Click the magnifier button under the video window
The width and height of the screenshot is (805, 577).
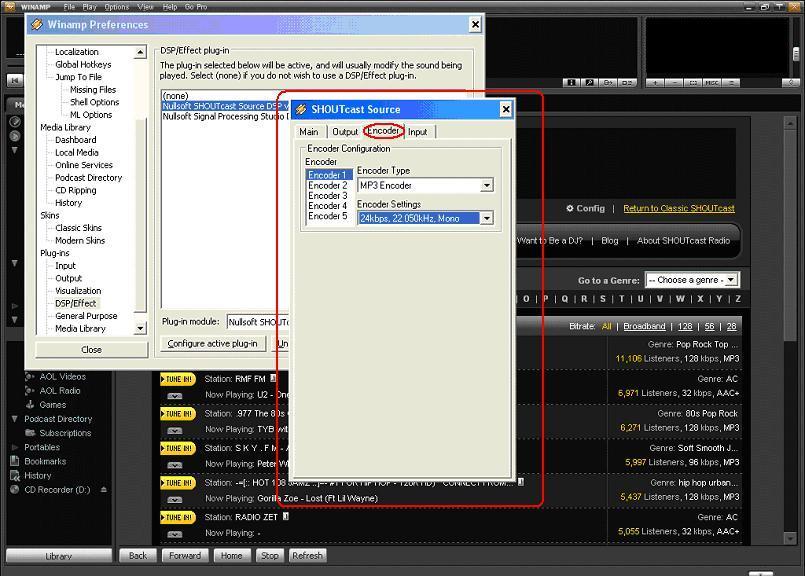pyautogui.click(x=590, y=83)
